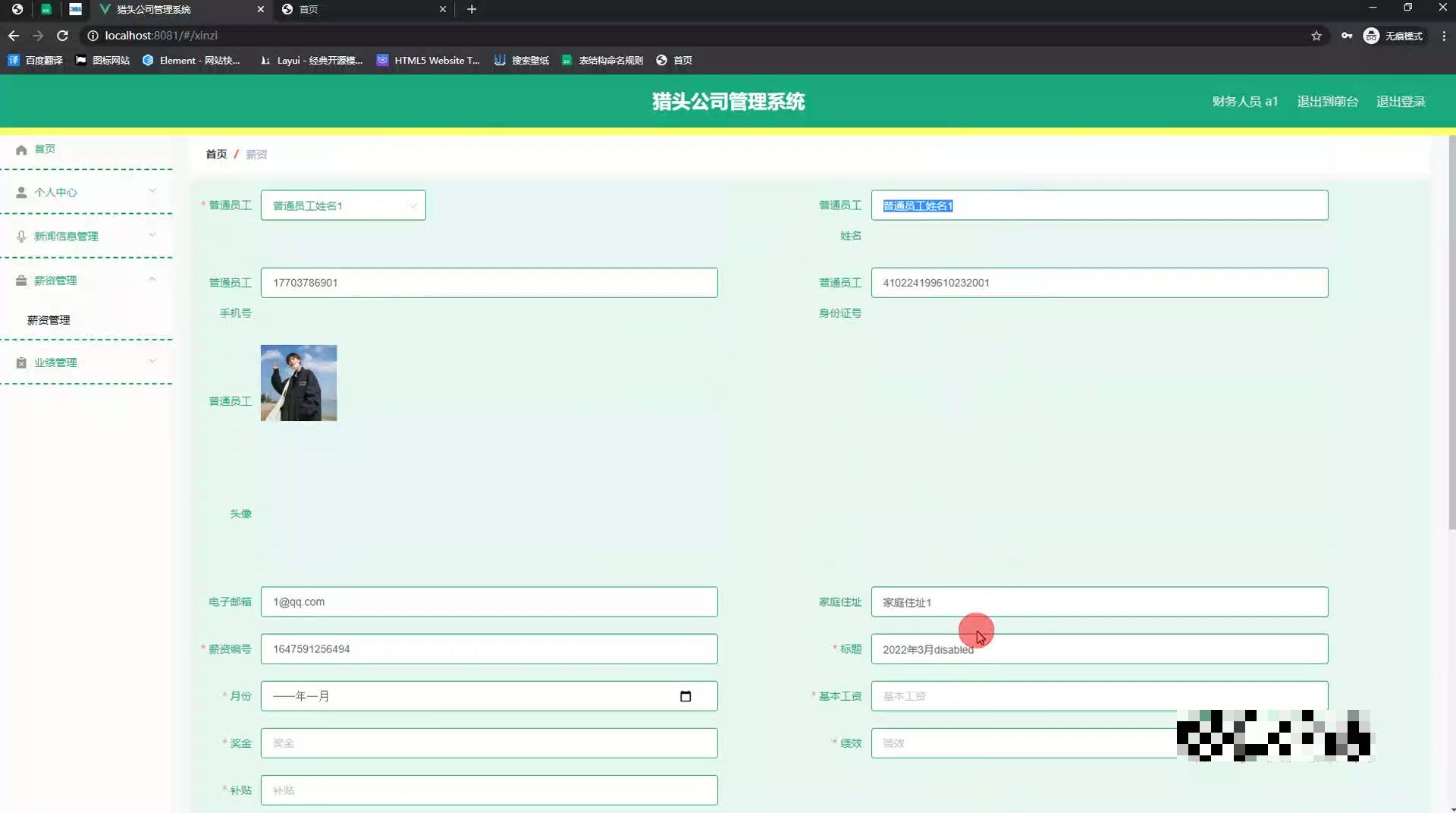Click the browser forward arrow
The image size is (1456, 813).
coord(38,36)
